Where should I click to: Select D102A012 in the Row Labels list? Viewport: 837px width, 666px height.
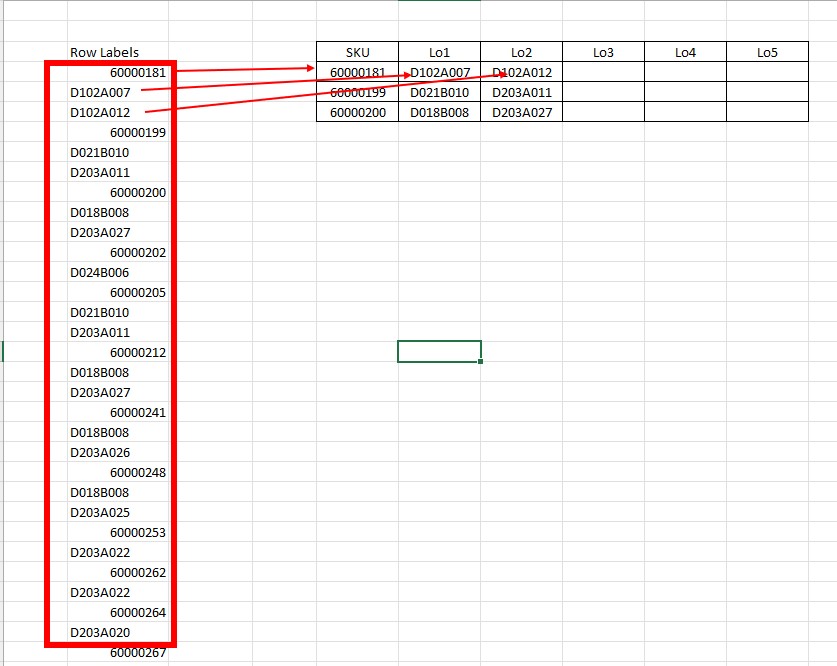117,112
